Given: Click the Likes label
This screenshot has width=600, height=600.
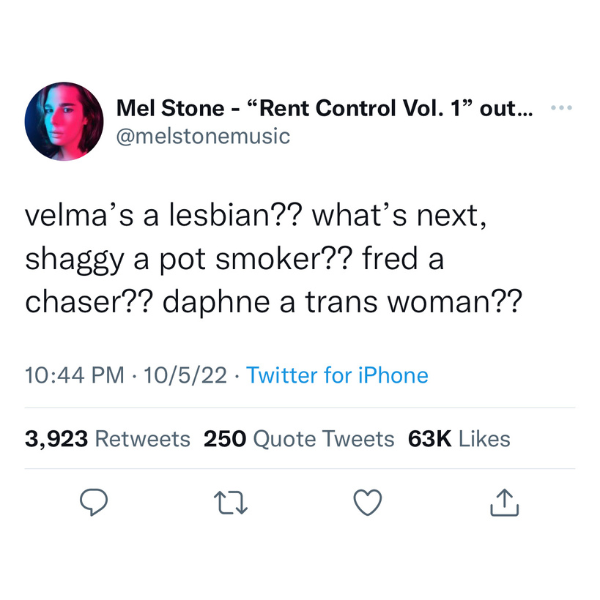Looking at the screenshot, I should click(484, 439).
